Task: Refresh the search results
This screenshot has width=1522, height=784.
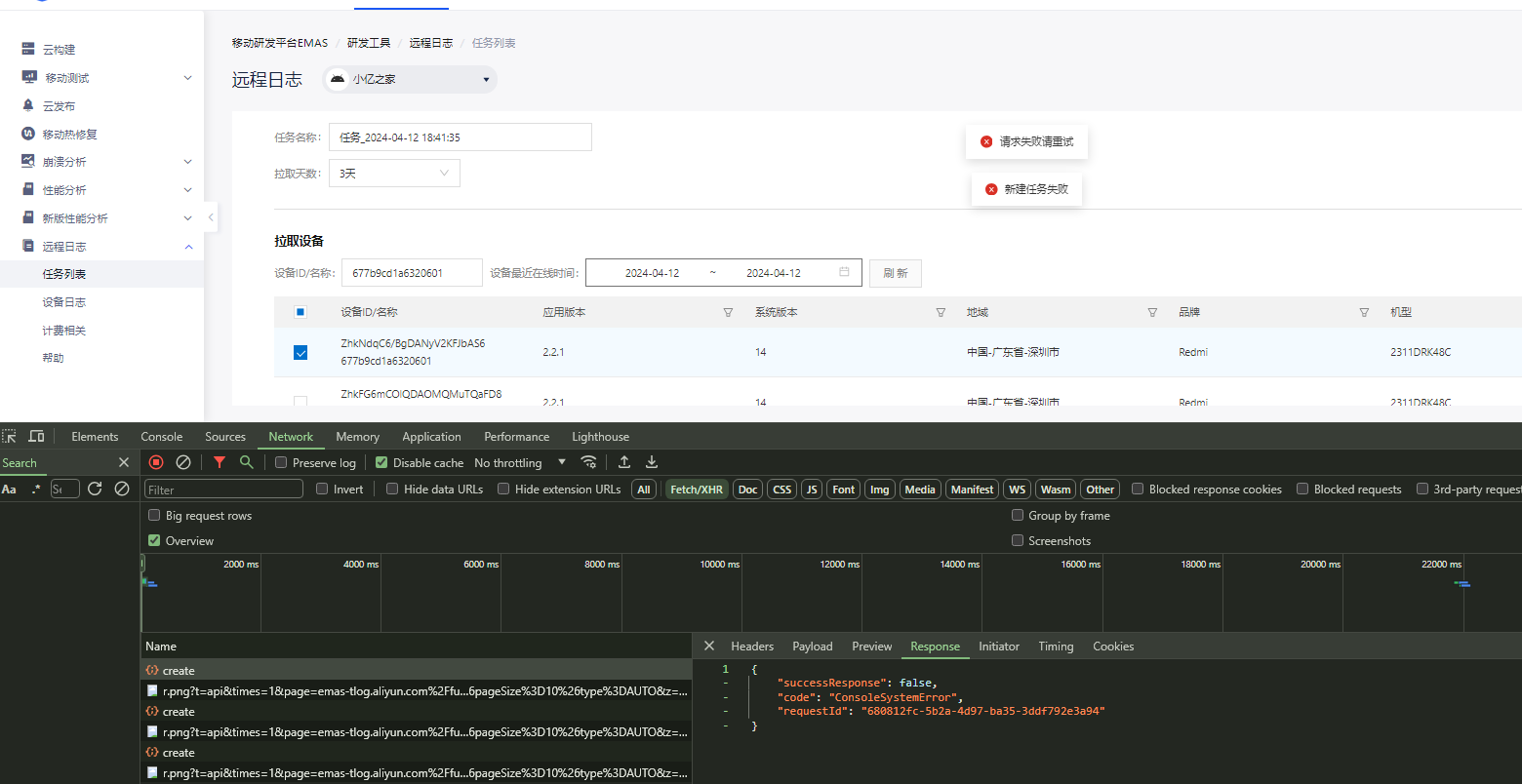Action: (x=95, y=489)
